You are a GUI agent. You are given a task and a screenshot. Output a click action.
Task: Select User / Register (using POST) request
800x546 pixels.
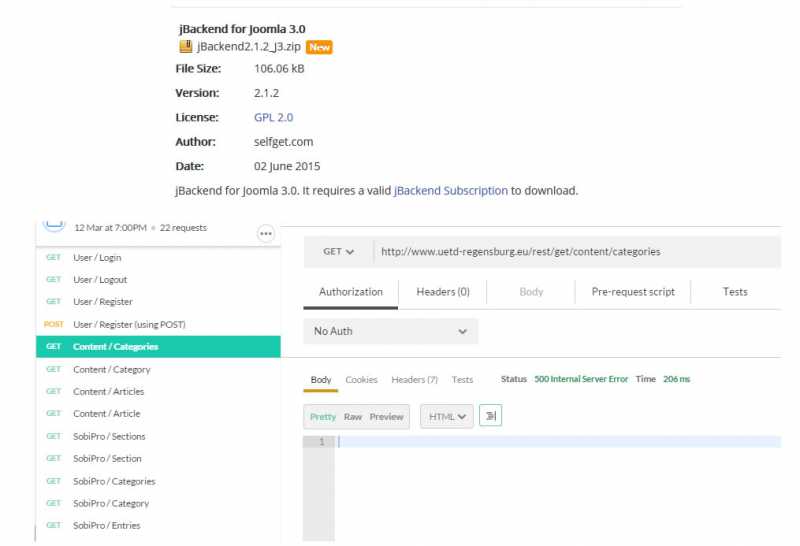(158, 325)
